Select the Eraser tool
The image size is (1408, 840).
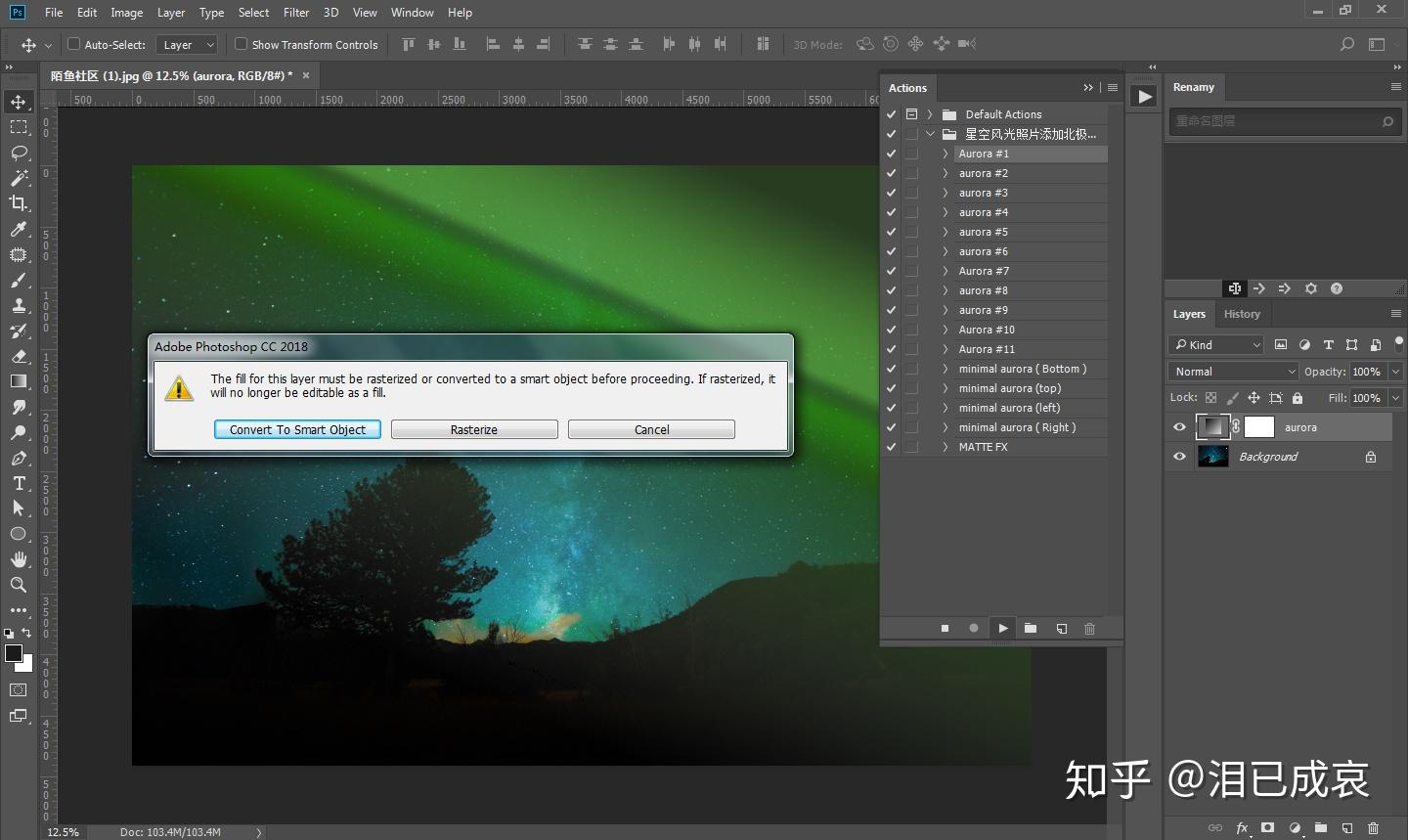coord(19,356)
